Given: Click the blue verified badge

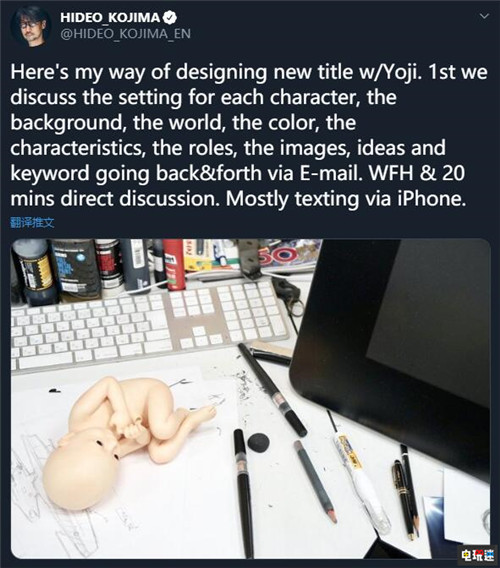Looking at the screenshot, I should 170,17.
